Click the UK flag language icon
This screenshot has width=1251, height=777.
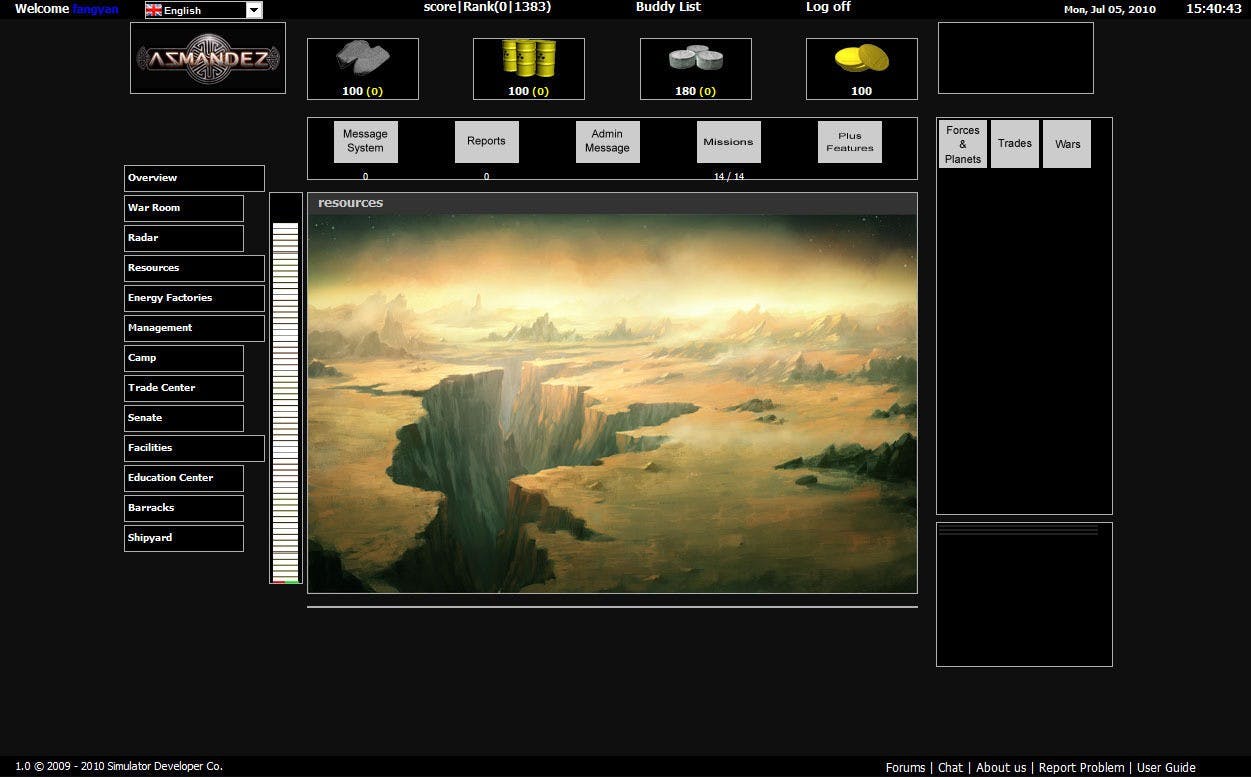click(154, 10)
